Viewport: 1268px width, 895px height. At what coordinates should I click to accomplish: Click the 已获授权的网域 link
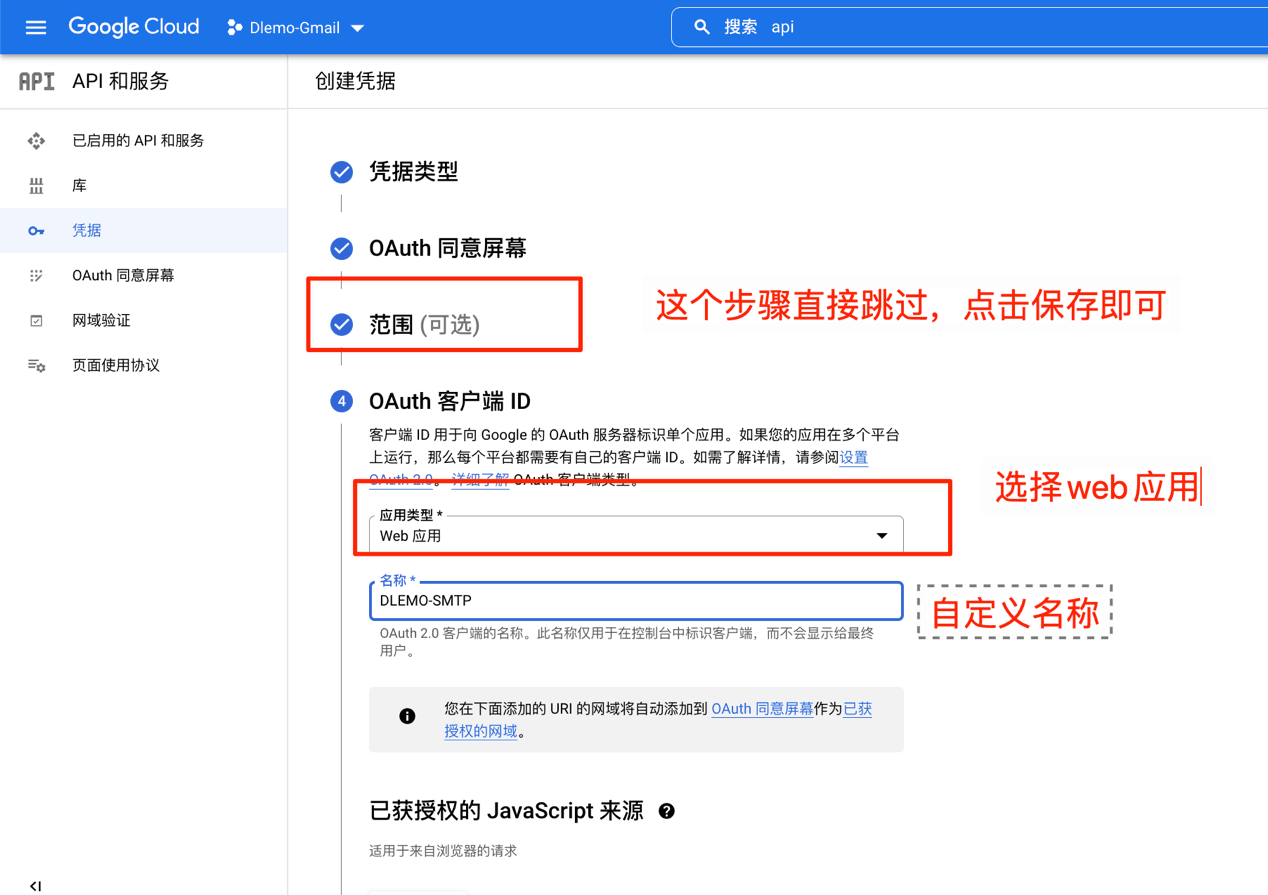(x=857, y=709)
